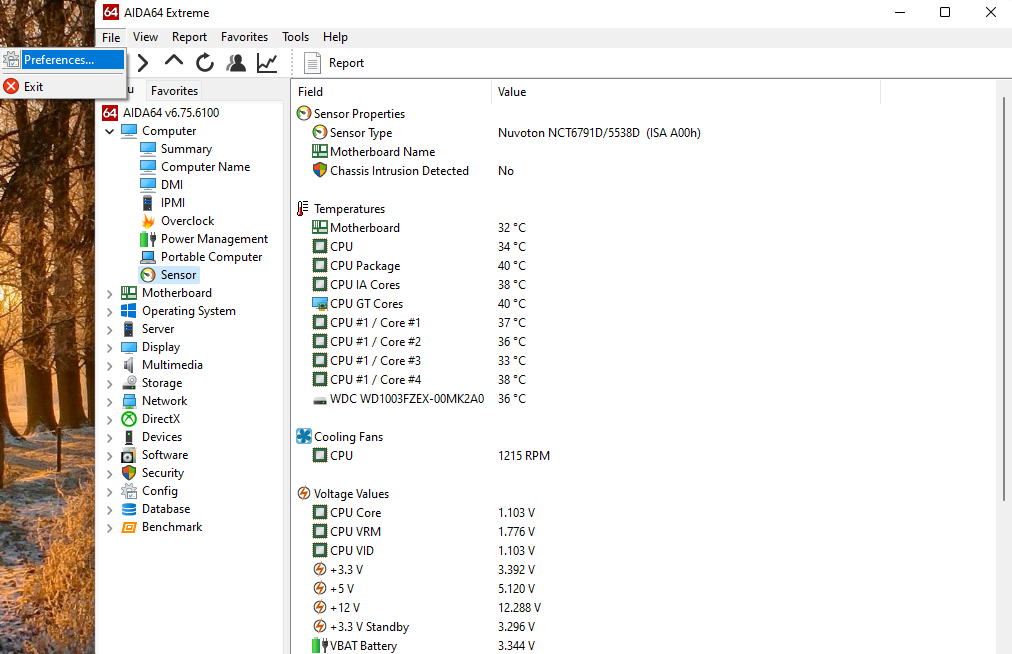Click the Power Management battery icon
Screen dimensions: 1012x654
tap(148, 239)
